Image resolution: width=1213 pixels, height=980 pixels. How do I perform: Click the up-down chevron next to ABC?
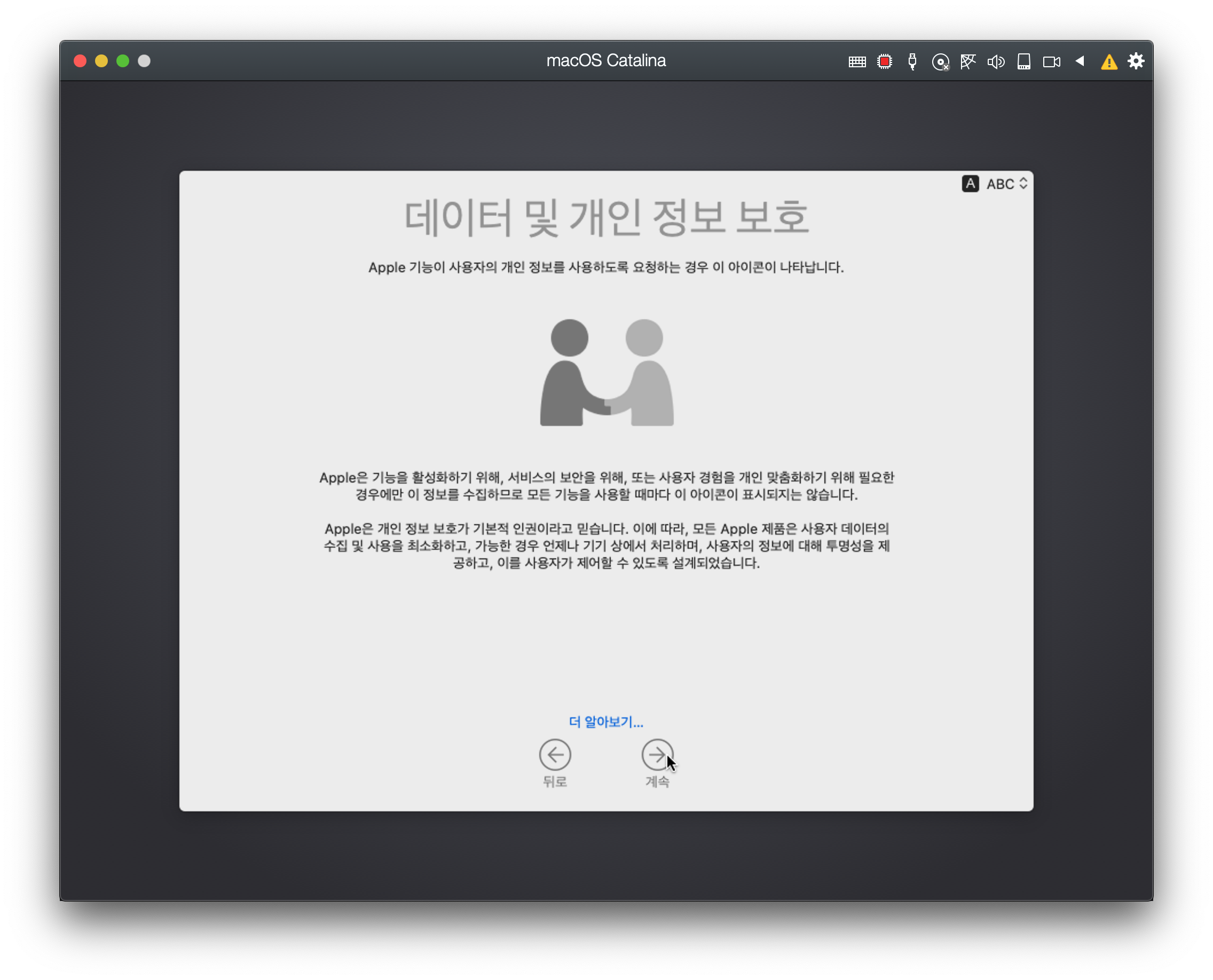(1023, 184)
